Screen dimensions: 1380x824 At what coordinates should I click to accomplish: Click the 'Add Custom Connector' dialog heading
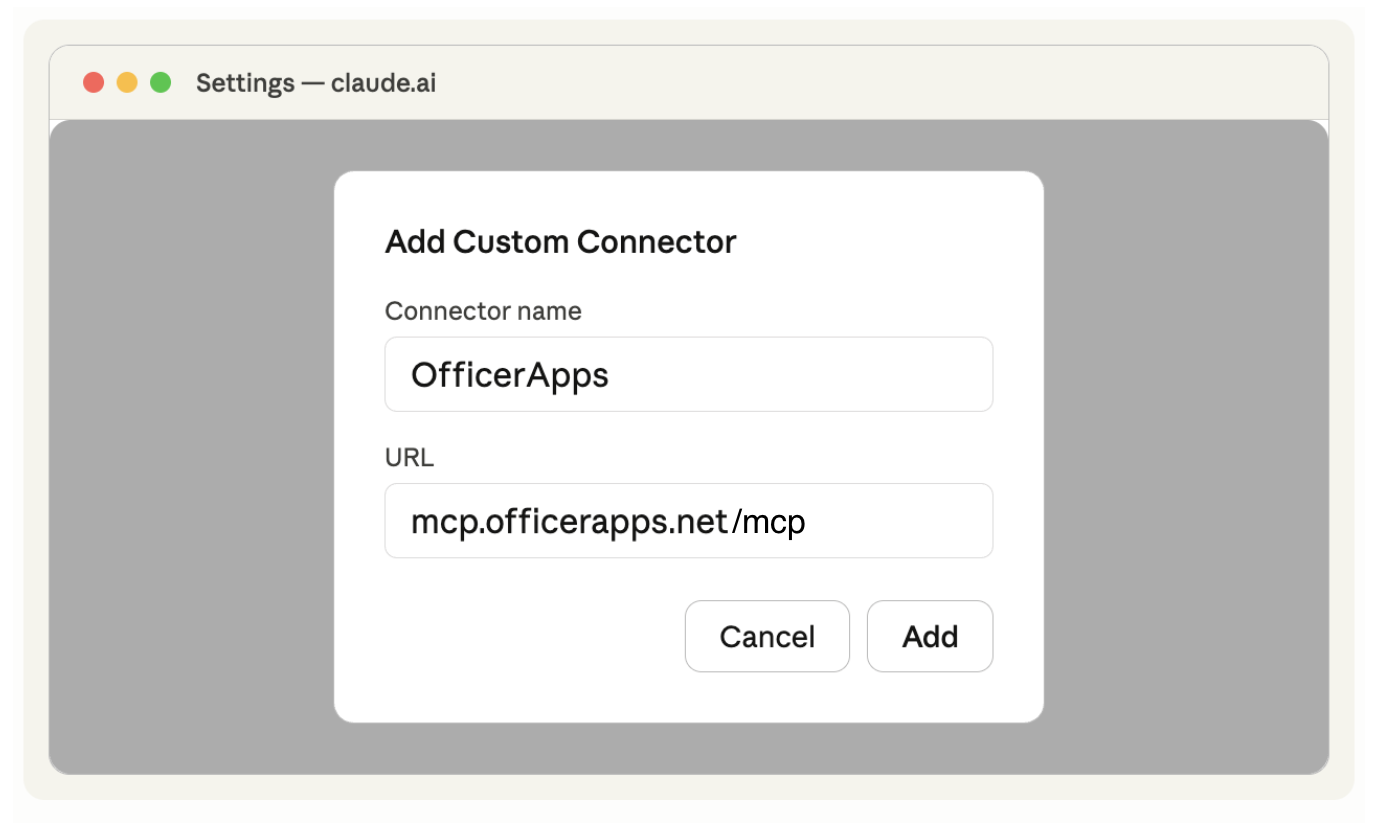tap(561, 242)
